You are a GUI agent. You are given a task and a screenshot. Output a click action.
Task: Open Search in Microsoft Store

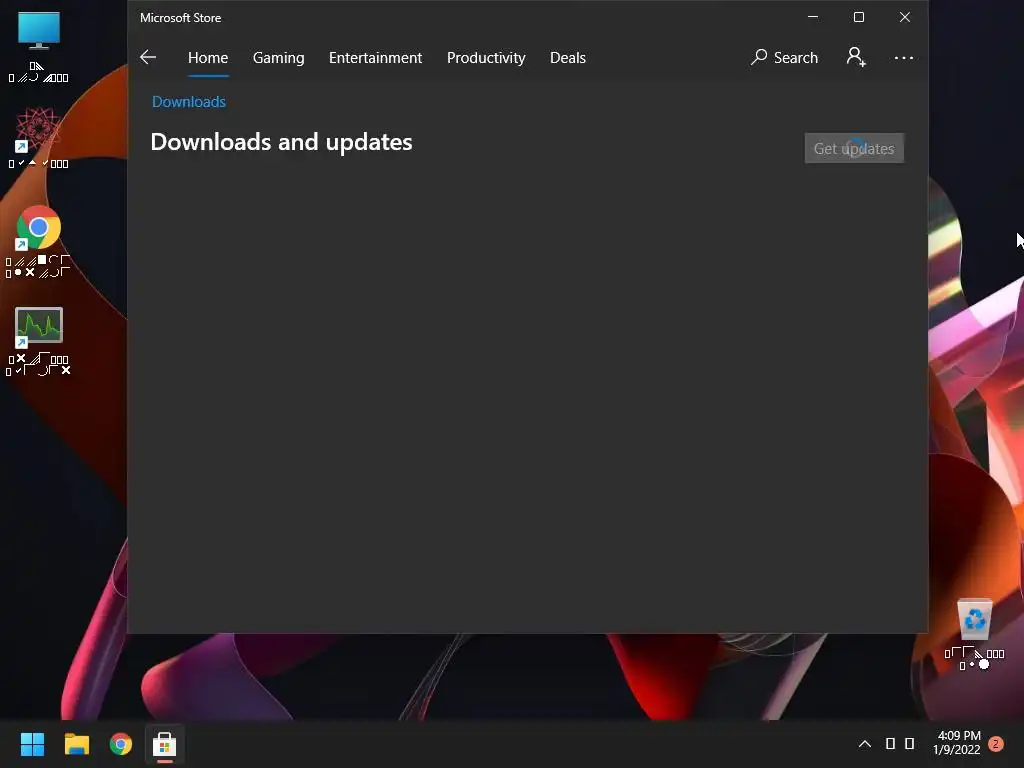(x=784, y=57)
